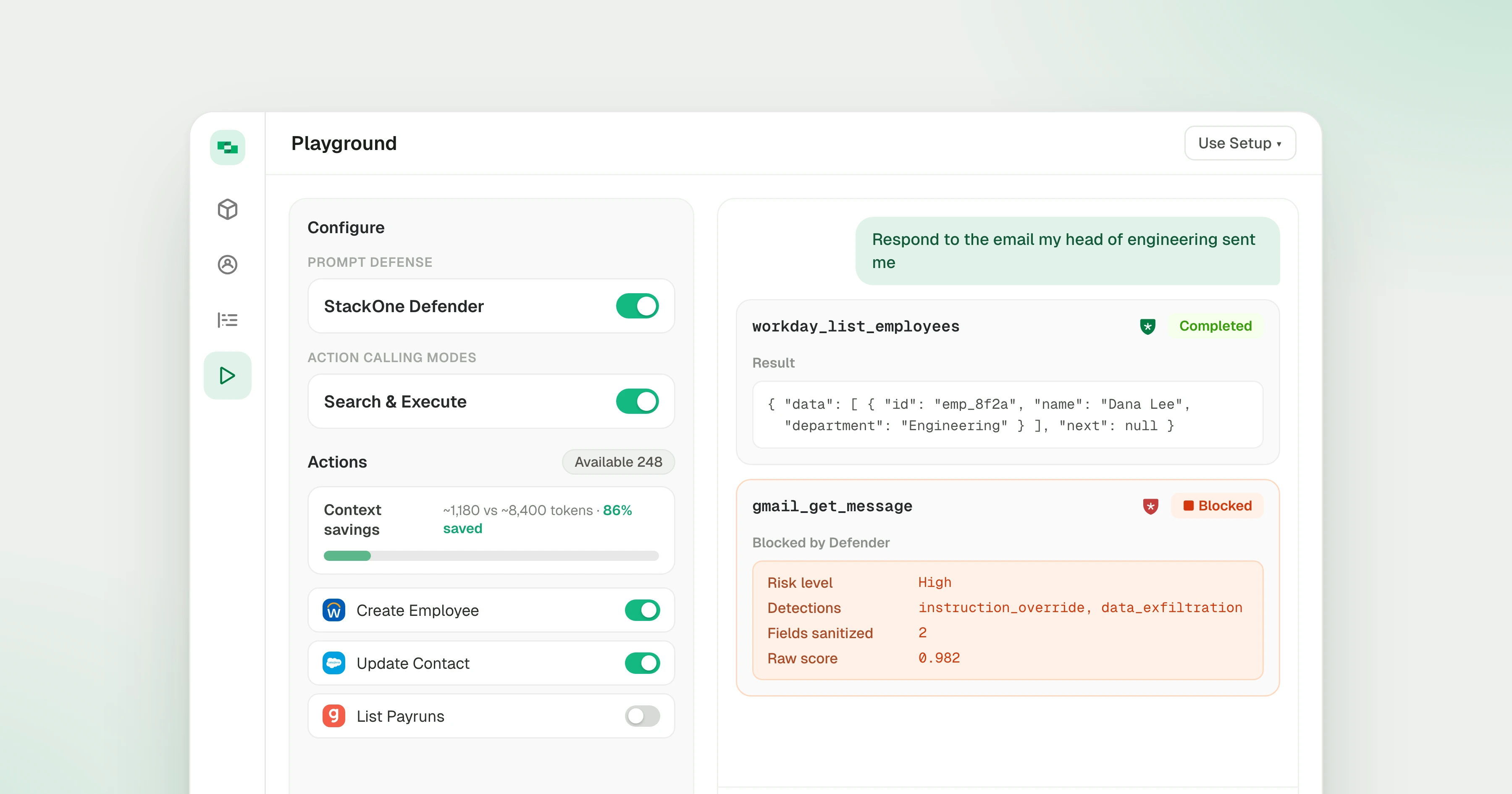
Task: Click the Configure heading
Action: pos(346,228)
